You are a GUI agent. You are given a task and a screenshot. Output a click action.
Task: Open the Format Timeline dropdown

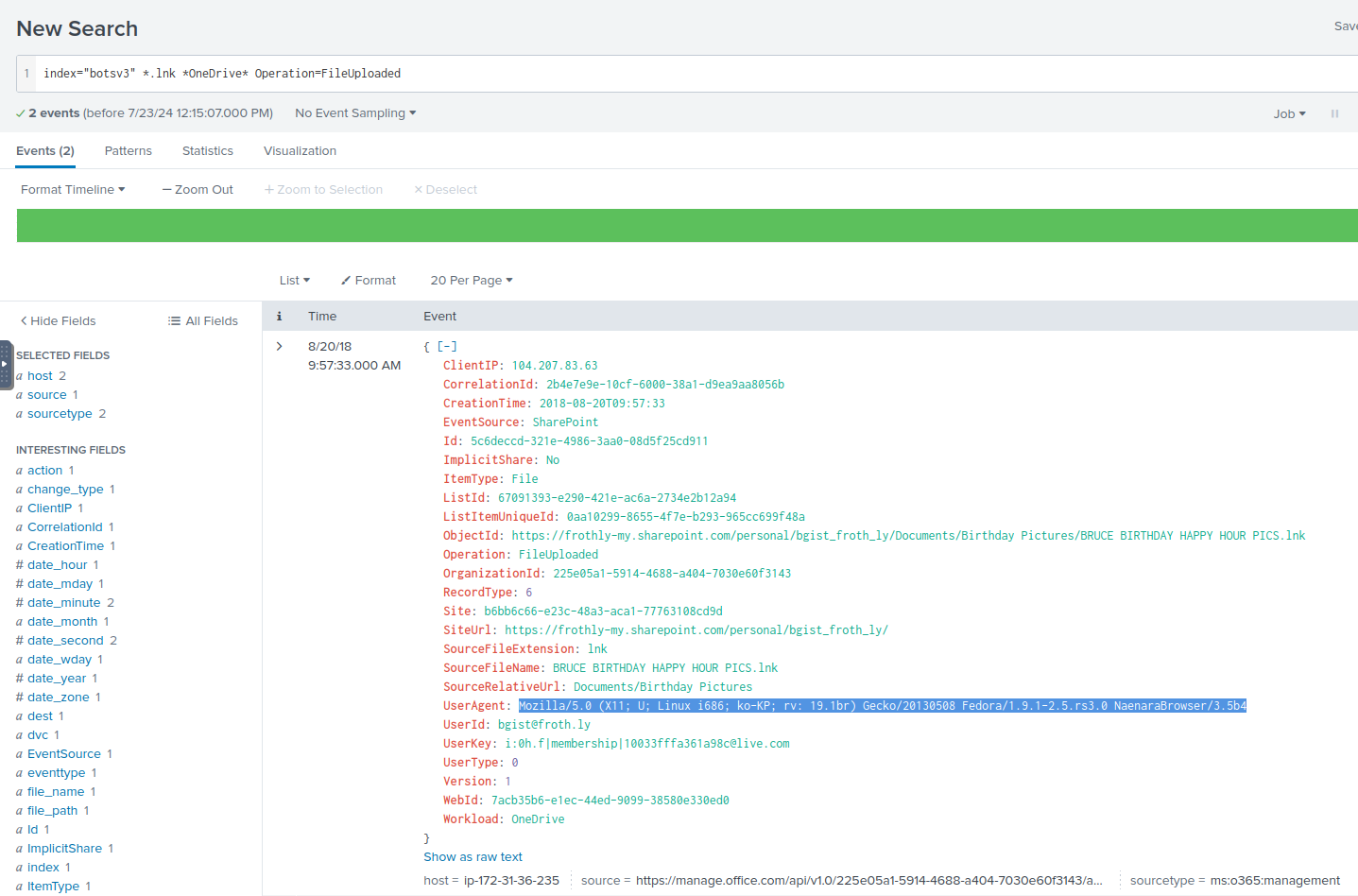click(x=73, y=190)
